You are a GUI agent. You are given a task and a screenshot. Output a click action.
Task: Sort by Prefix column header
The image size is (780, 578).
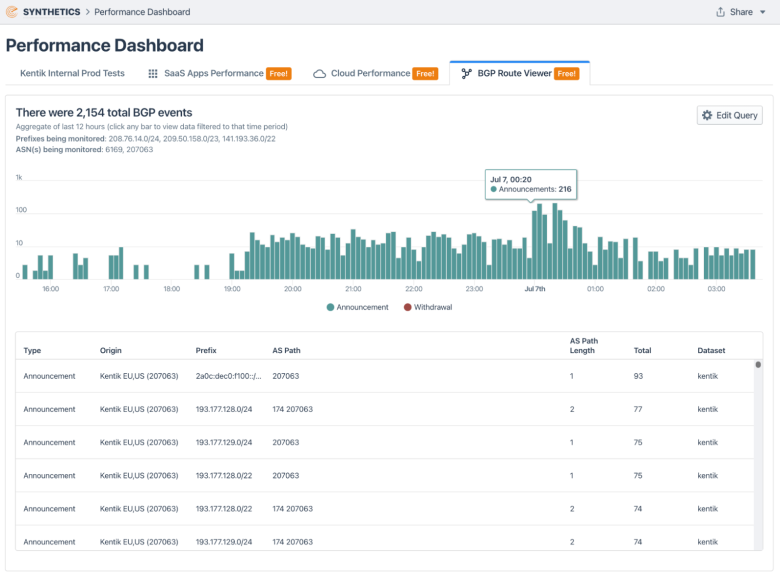[x=206, y=350]
